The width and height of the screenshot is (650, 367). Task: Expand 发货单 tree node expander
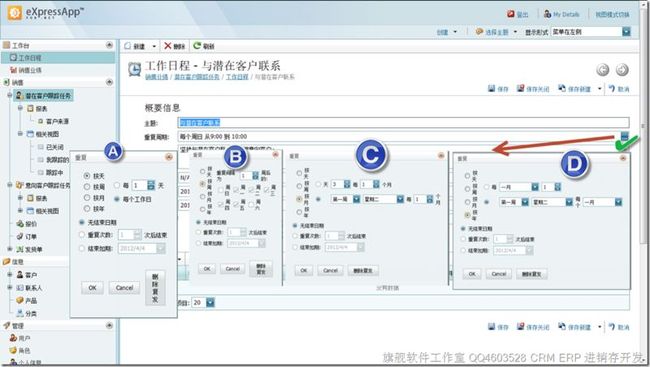[x=9, y=249]
